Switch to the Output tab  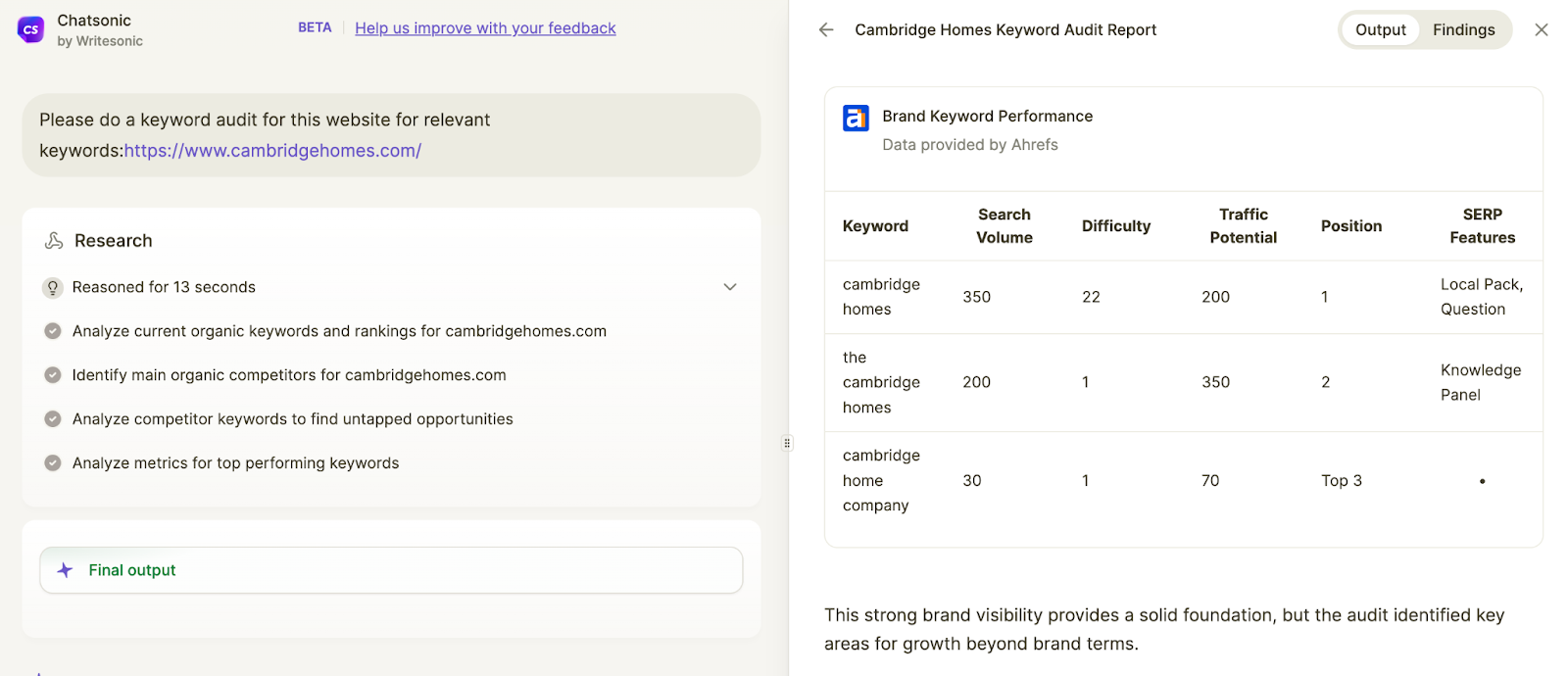click(1381, 29)
